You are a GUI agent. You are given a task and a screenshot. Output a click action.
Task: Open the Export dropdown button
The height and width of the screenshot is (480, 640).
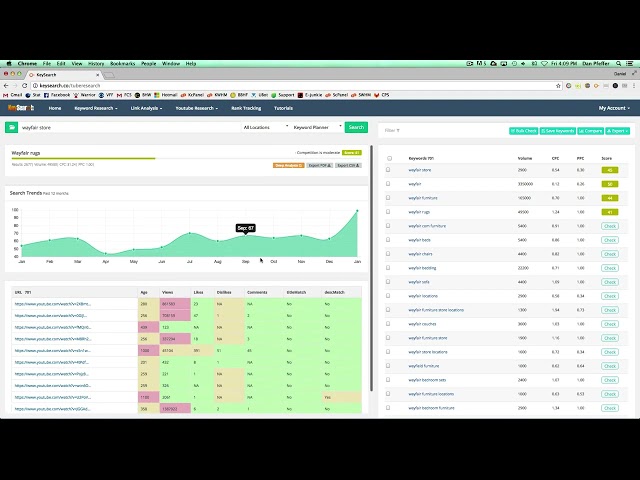[x=618, y=131]
